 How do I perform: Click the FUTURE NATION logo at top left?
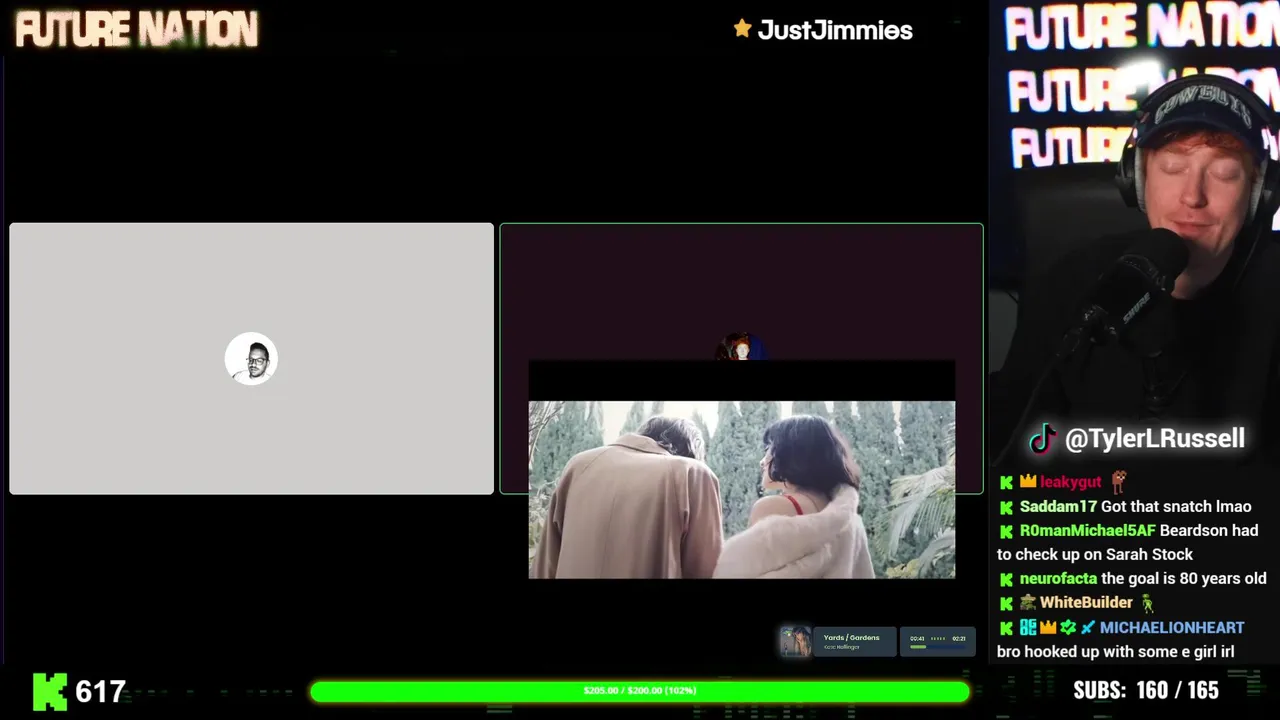[137, 30]
